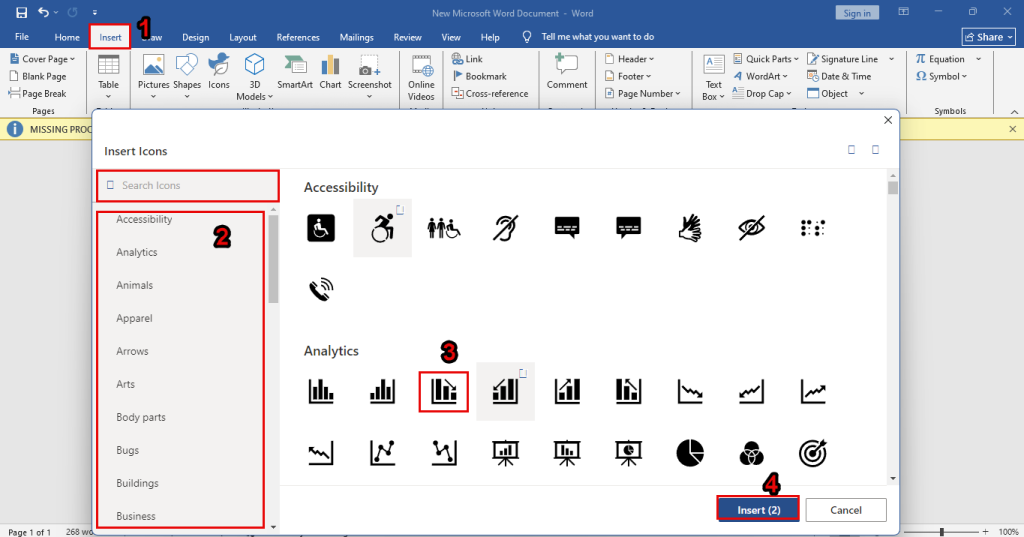This screenshot has width=1024, height=537.
Task: Deselect the selected active wheelchair icon
Action: tap(382, 228)
